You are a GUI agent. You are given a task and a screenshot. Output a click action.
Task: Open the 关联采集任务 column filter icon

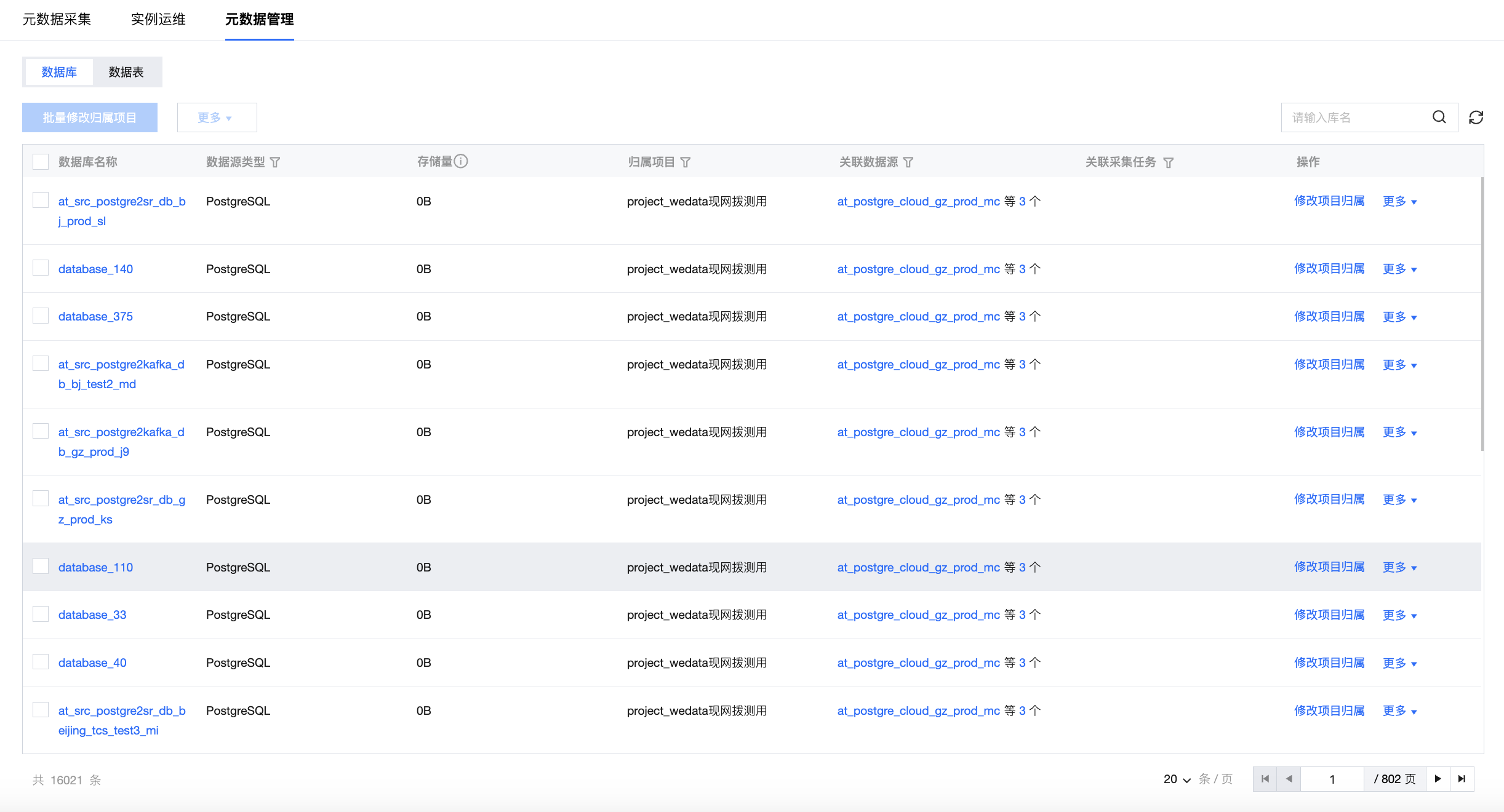[1168, 162]
